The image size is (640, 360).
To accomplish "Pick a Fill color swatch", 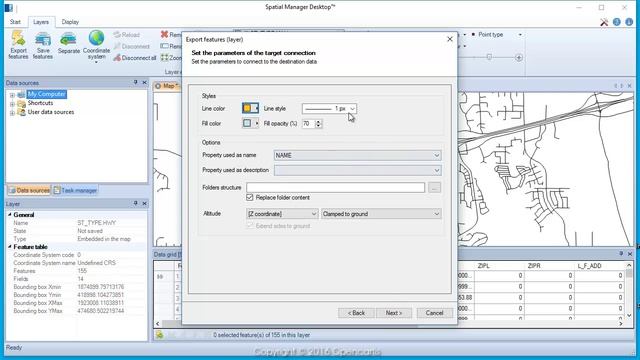I will pos(250,123).
